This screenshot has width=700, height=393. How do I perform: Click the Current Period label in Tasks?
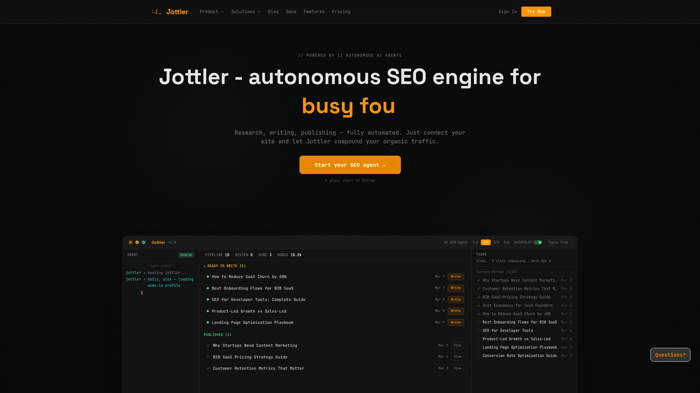tap(496, 272)
